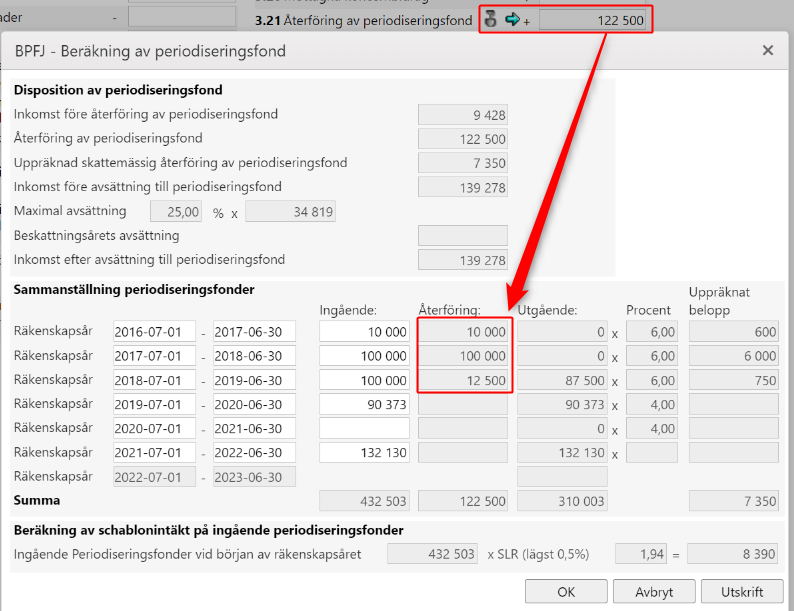
Task: Click Ingående field for 2017-07-01 year
Action: point(364,356)
